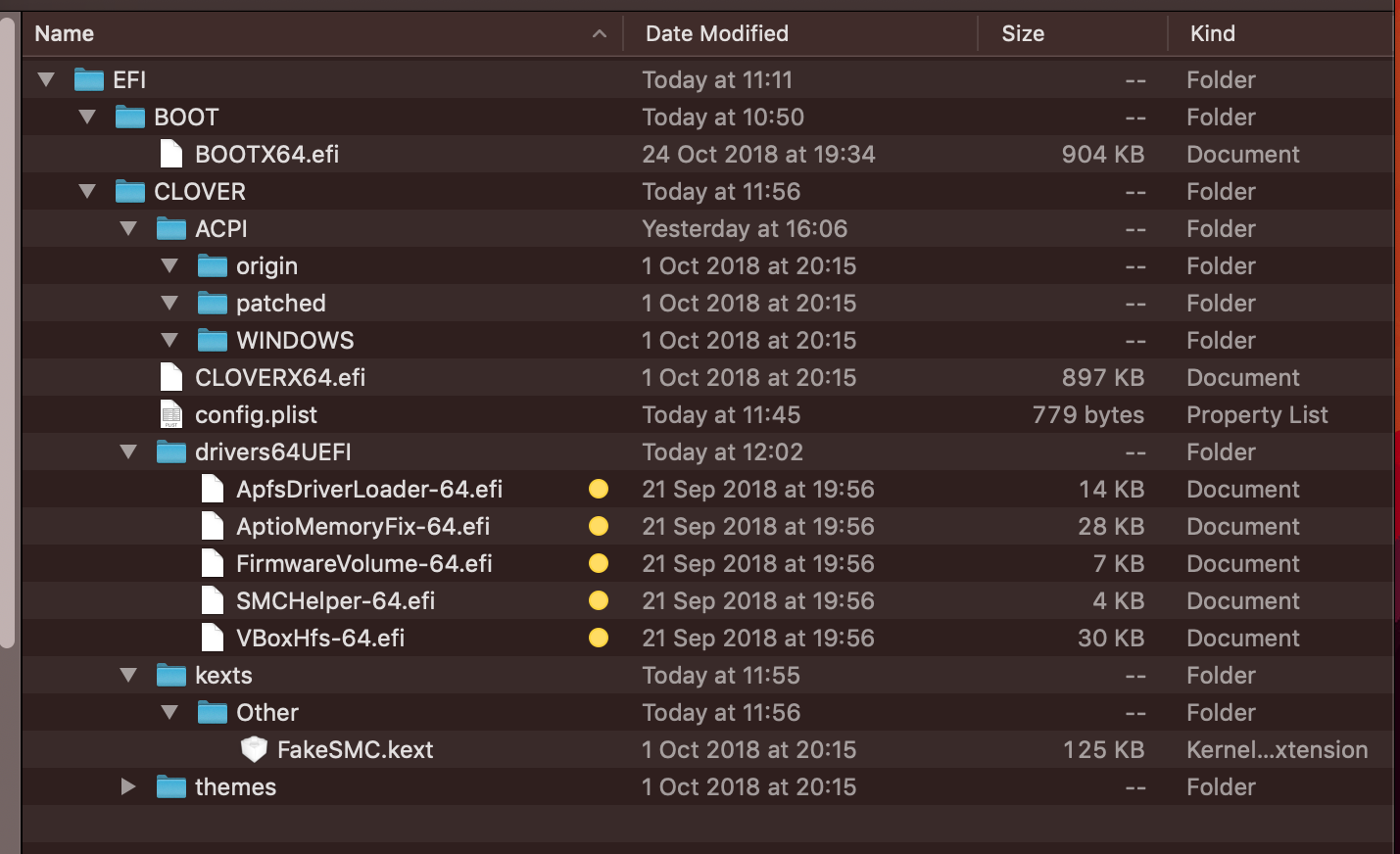1400x854 pixels.
Task: Click '779 bytes' size of config.plist
Action: 1088,414
